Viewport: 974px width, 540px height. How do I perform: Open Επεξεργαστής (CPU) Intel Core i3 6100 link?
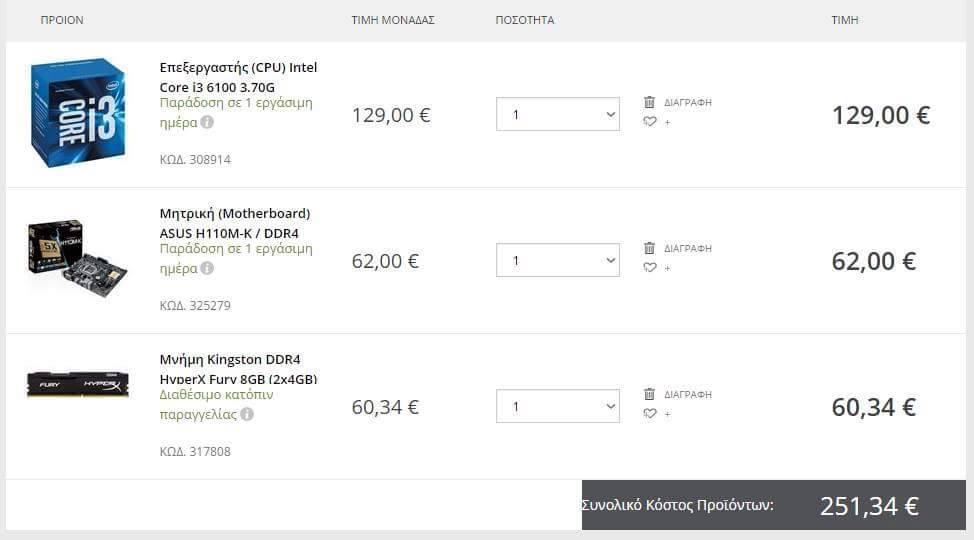pos(238,77)
